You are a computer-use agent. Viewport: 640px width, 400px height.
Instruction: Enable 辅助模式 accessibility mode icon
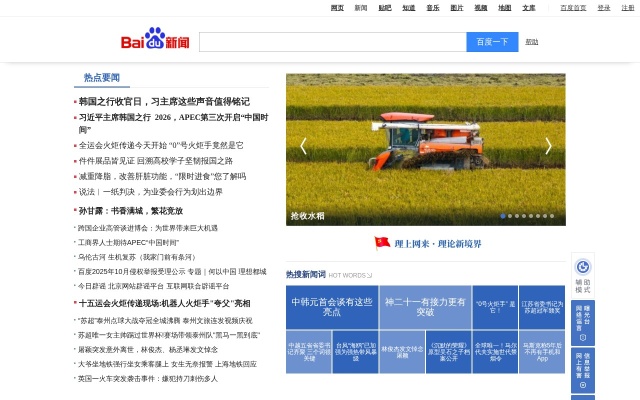click(583, 267)
